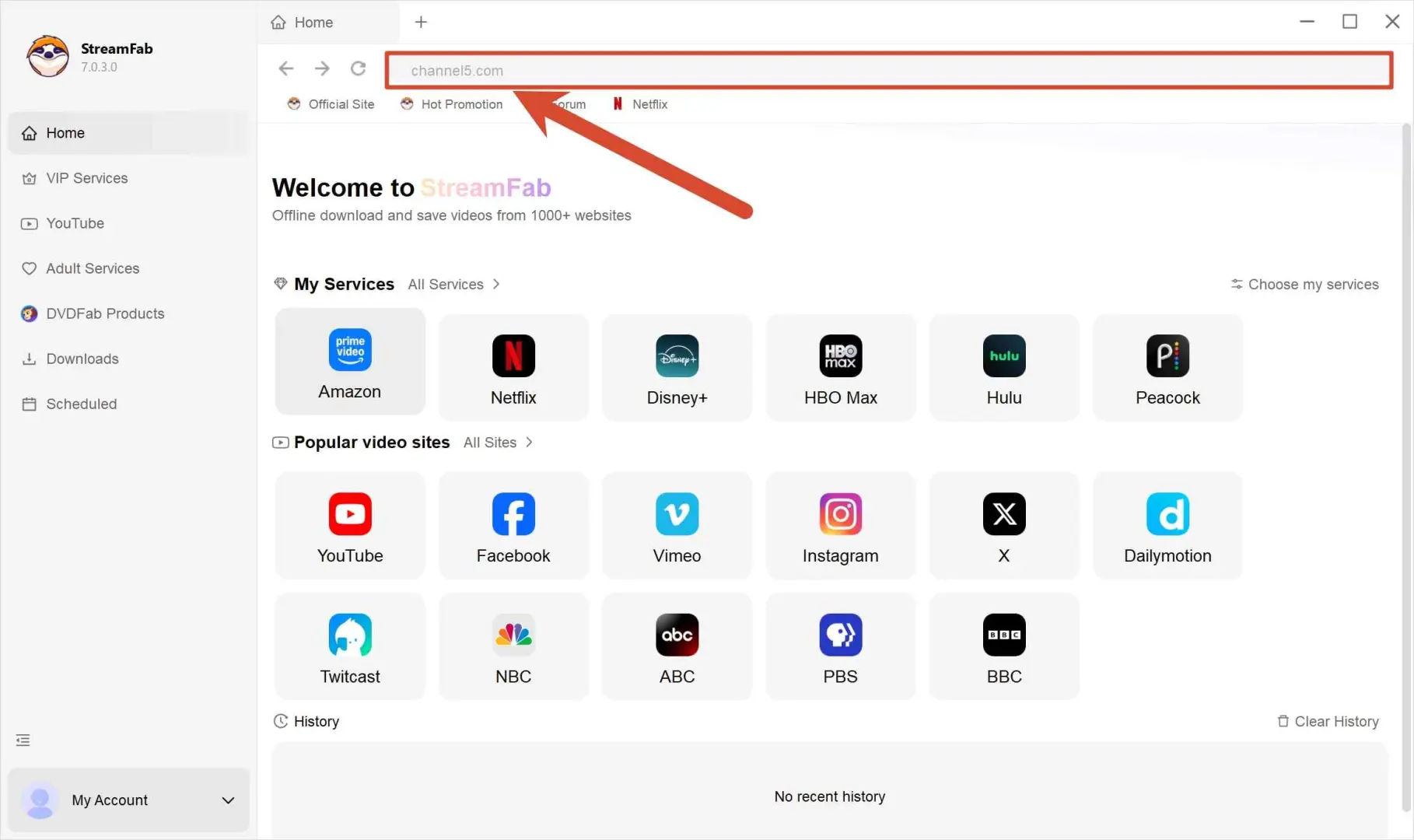
Task: Open the Netflix bookmark link
Action: point(640,104)
